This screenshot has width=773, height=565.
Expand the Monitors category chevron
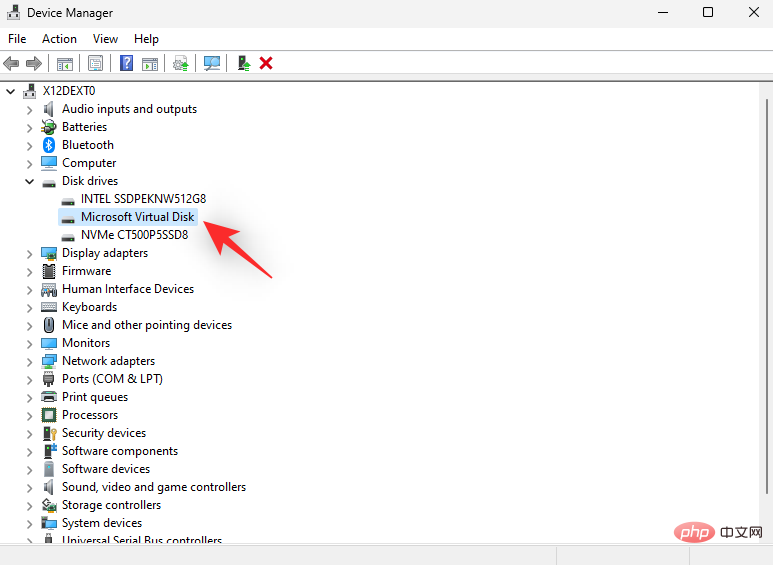(30, 343)
